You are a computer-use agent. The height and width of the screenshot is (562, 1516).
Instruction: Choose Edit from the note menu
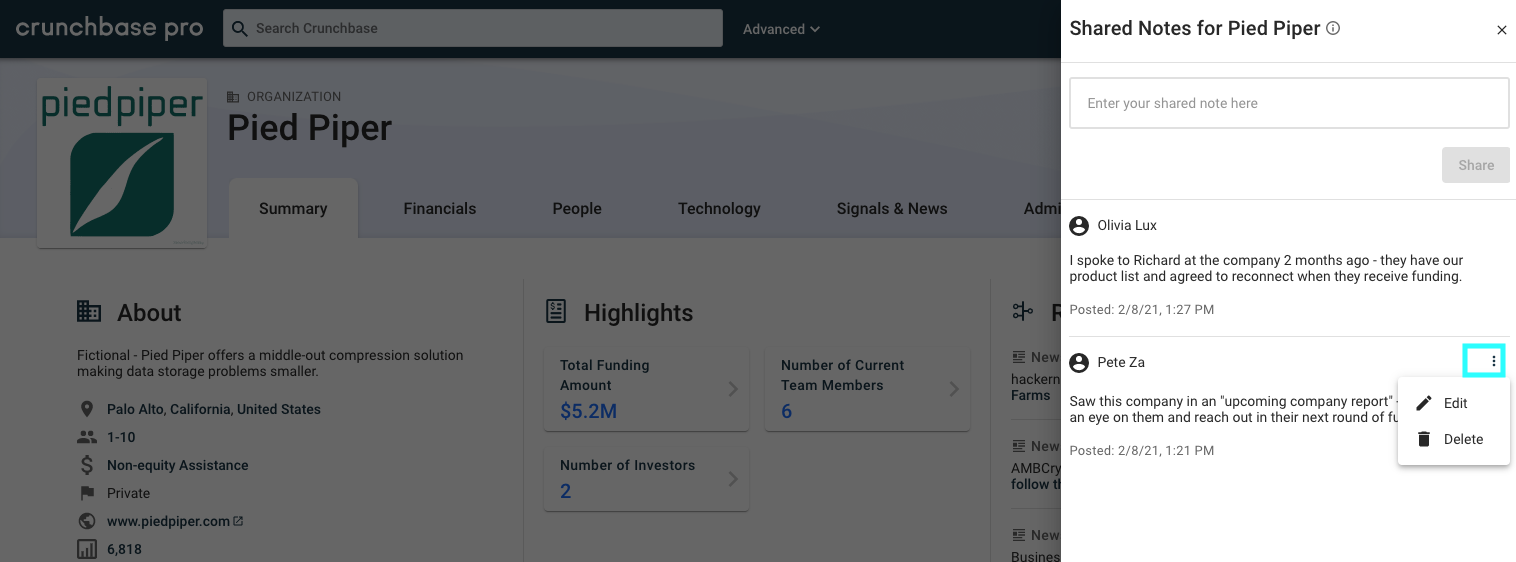pos(1453,403)
